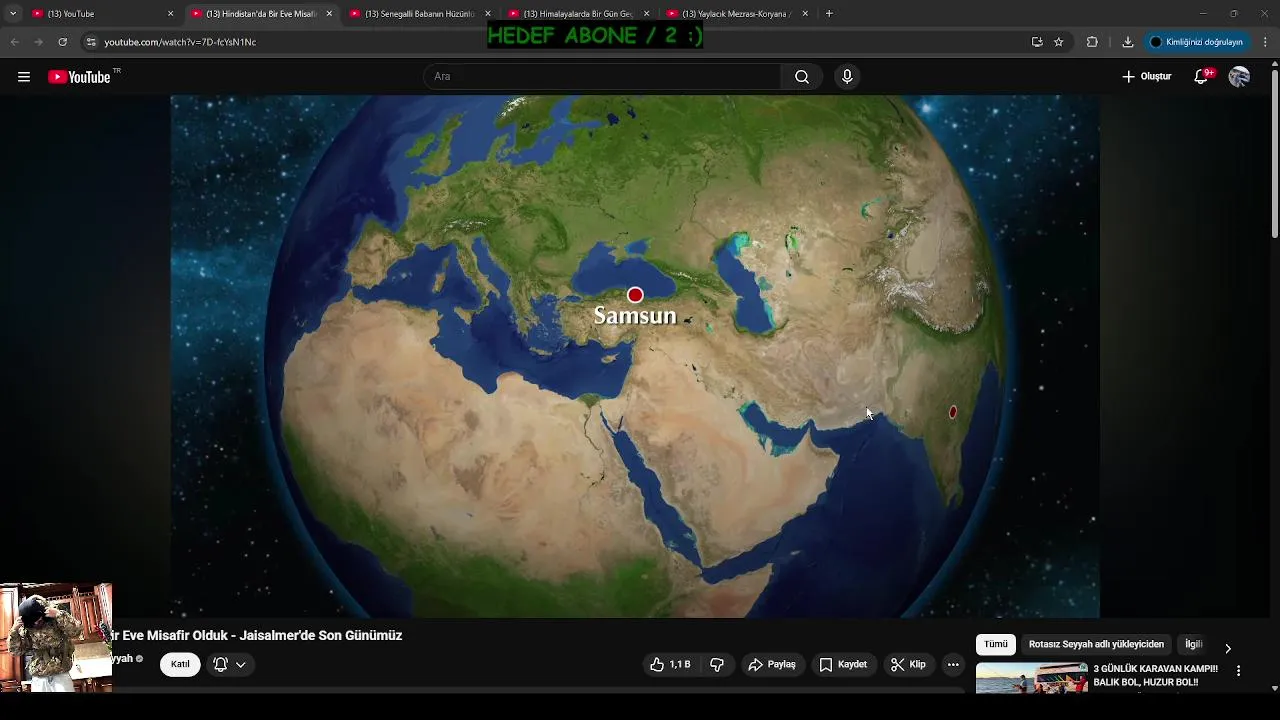Start voice search with microphone icon
1280x720 pixels.
(x=847, y=77)
